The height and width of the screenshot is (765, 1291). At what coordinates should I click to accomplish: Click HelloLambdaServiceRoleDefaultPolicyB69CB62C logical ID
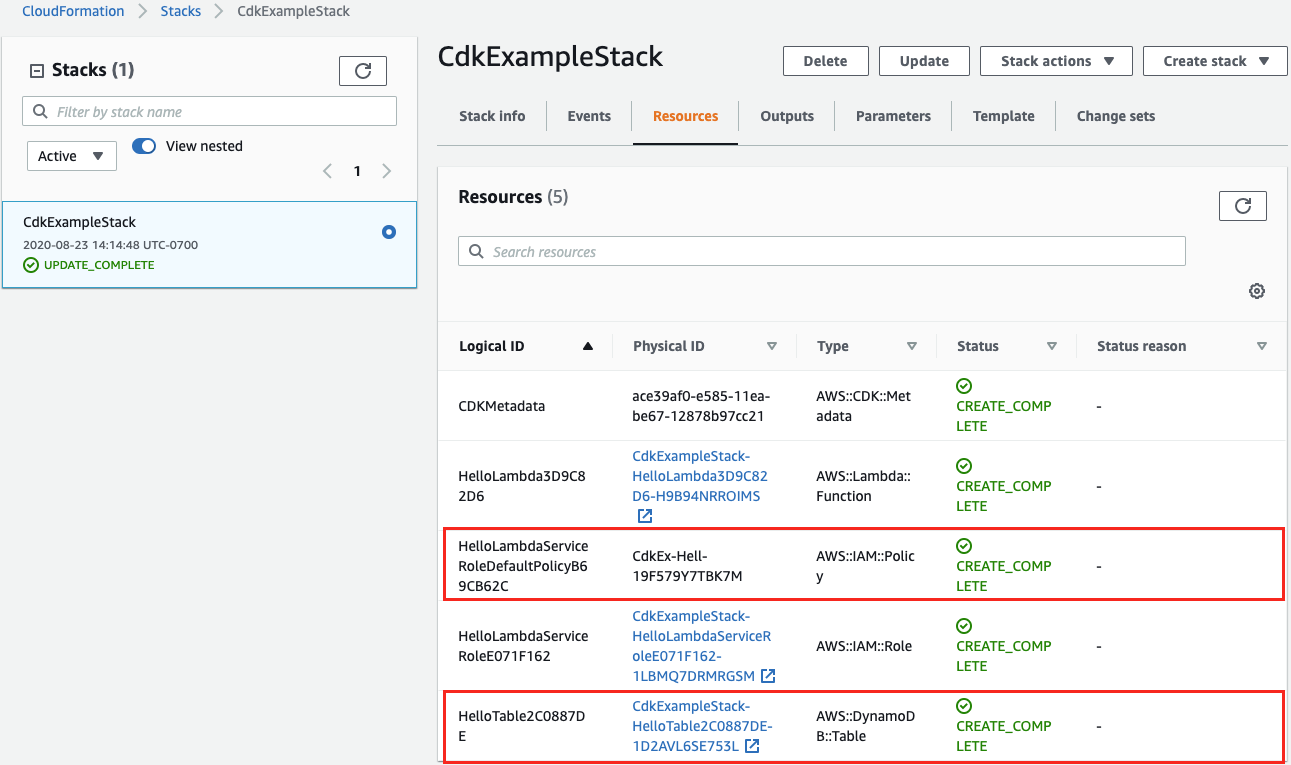click(x=523, y=566)
